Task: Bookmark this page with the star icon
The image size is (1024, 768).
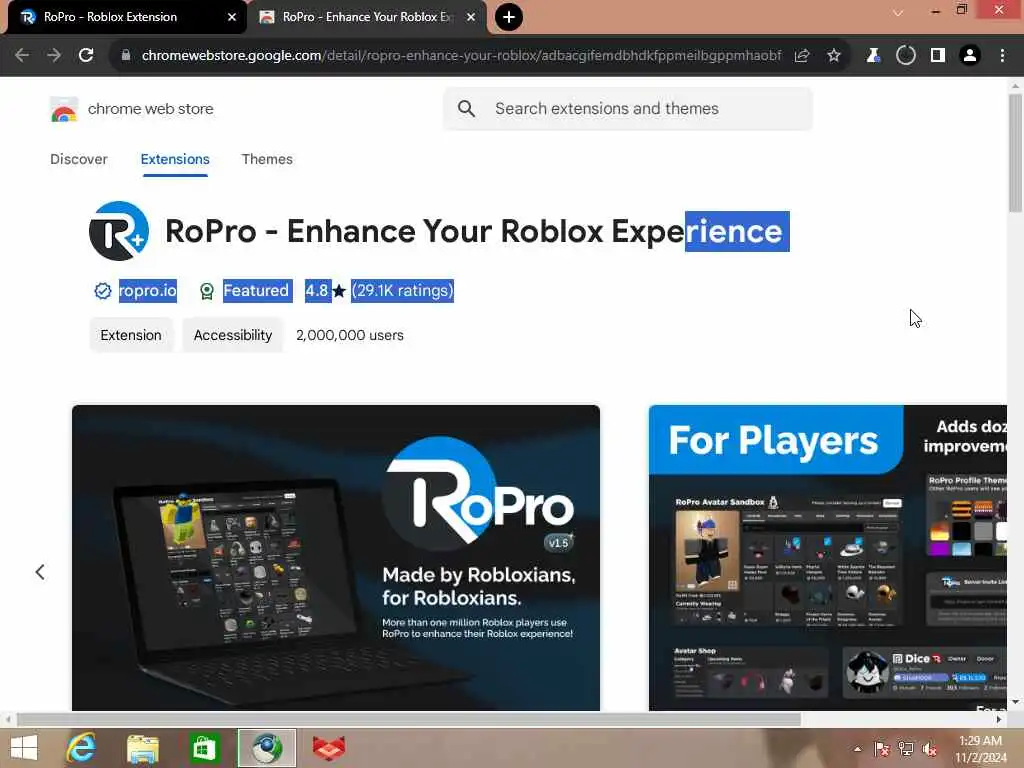Action: click(x=834, y=56)
